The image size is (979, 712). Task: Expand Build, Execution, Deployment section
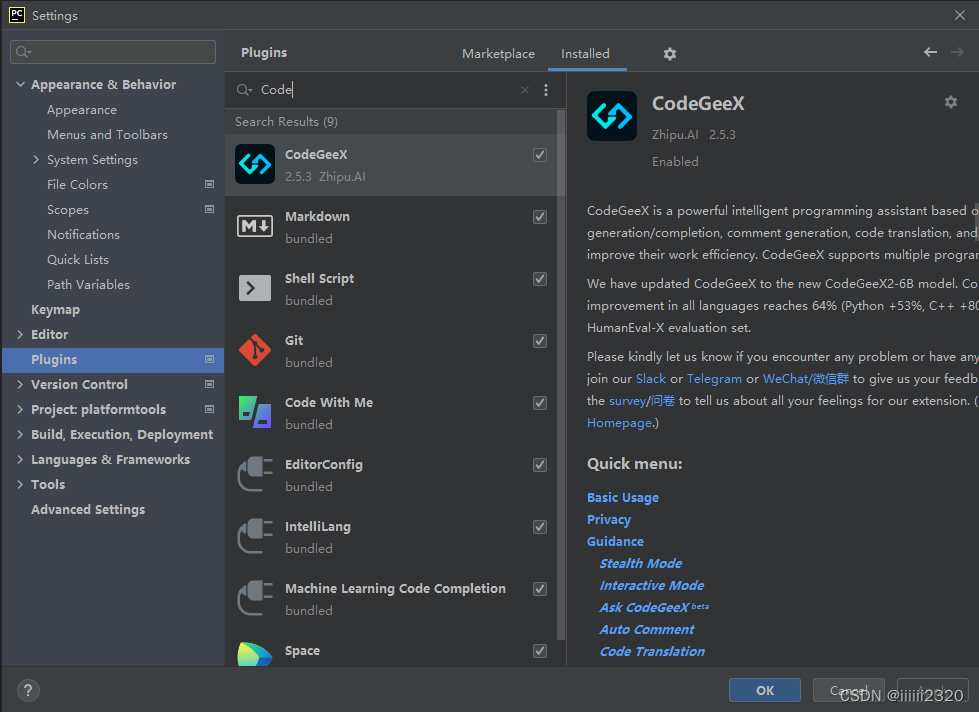click(21, 434)
